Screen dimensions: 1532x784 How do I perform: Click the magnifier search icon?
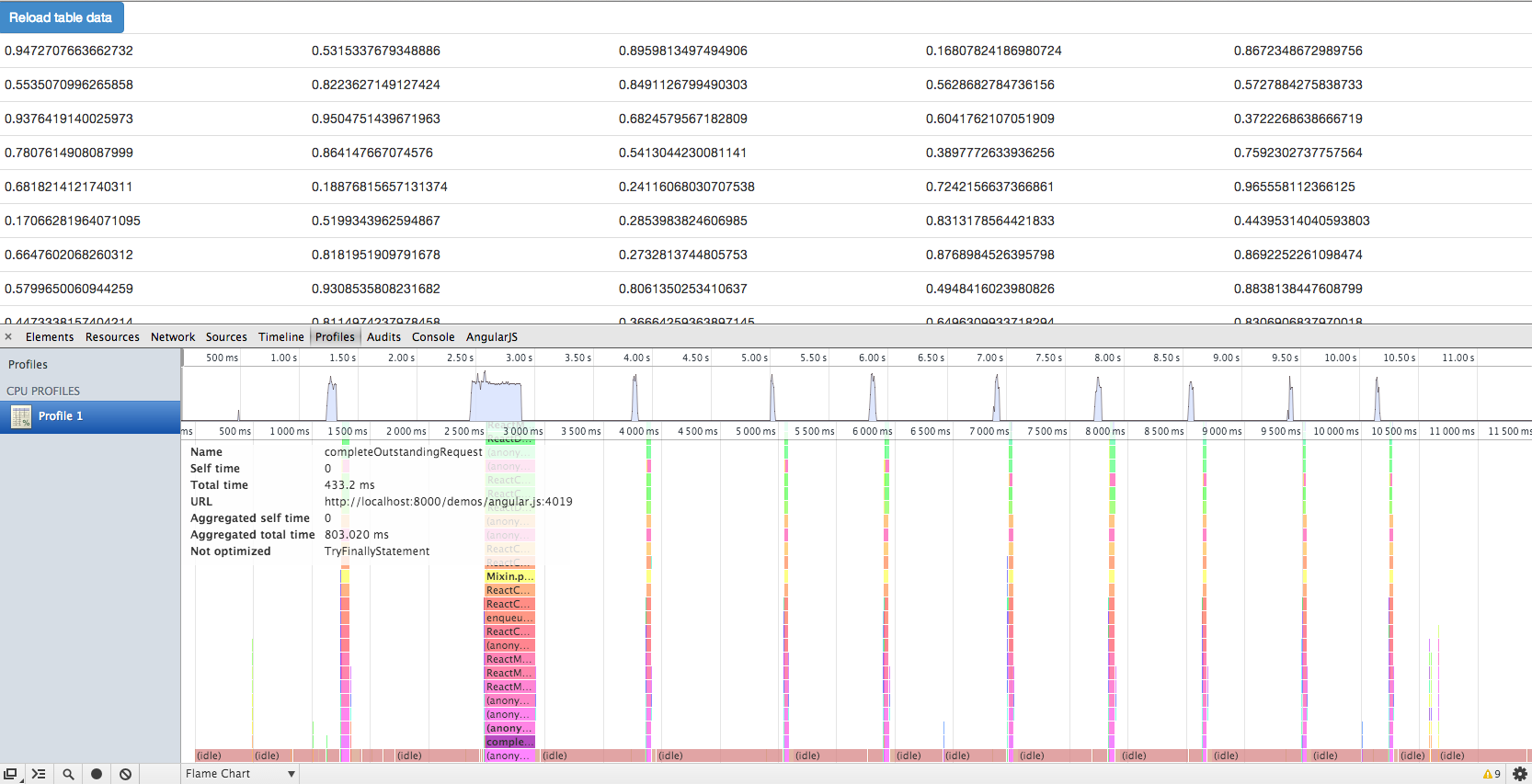(68, 774)
